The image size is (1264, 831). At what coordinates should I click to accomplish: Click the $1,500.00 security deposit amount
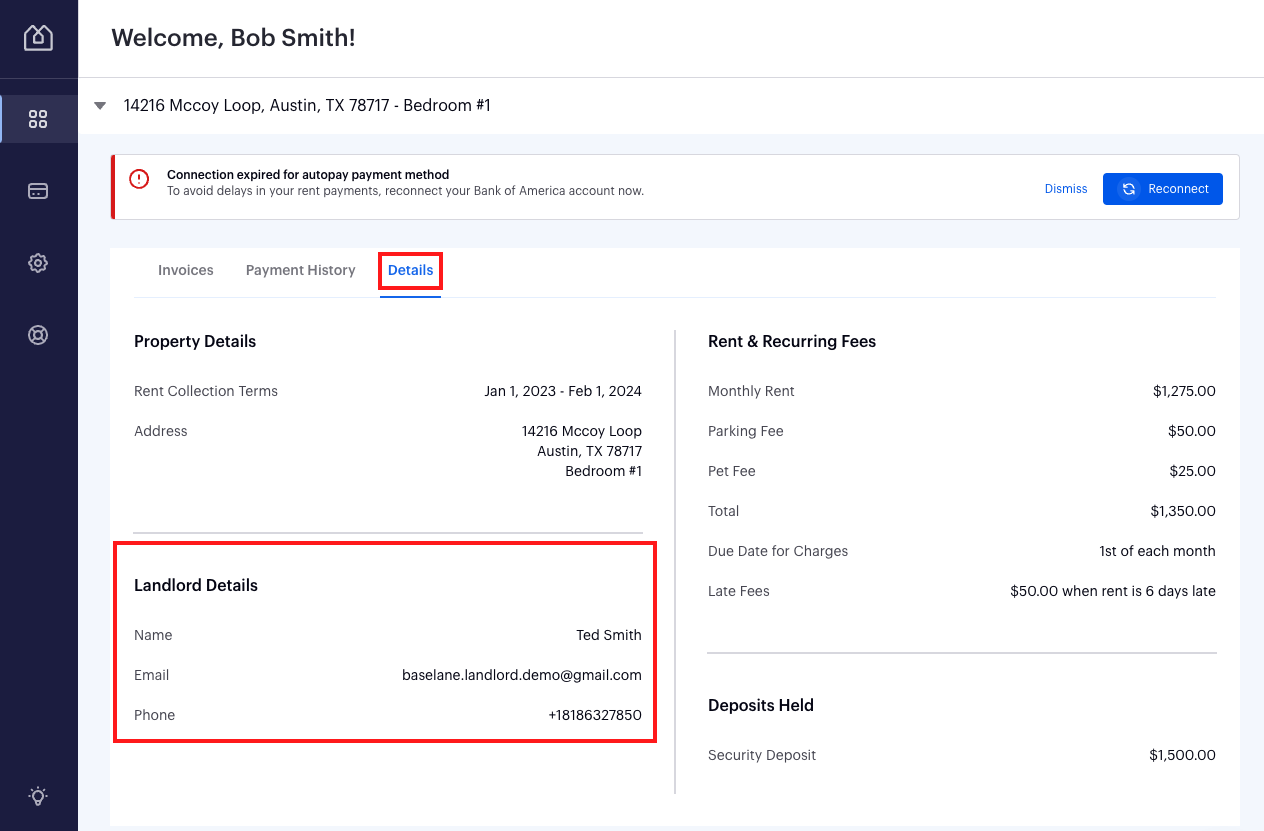pyautogui.click(x=1183, y=755)
